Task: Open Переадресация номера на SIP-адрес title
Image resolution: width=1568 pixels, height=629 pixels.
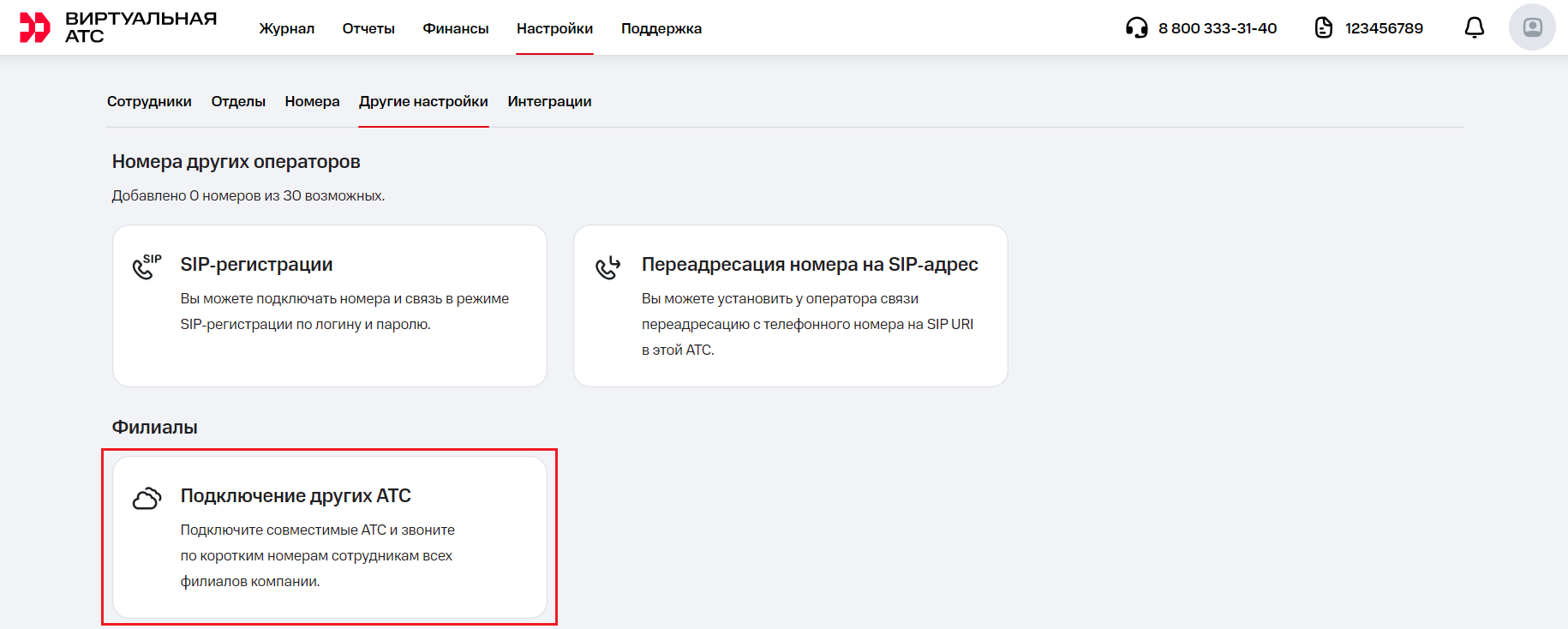Action: pos(809,265)
